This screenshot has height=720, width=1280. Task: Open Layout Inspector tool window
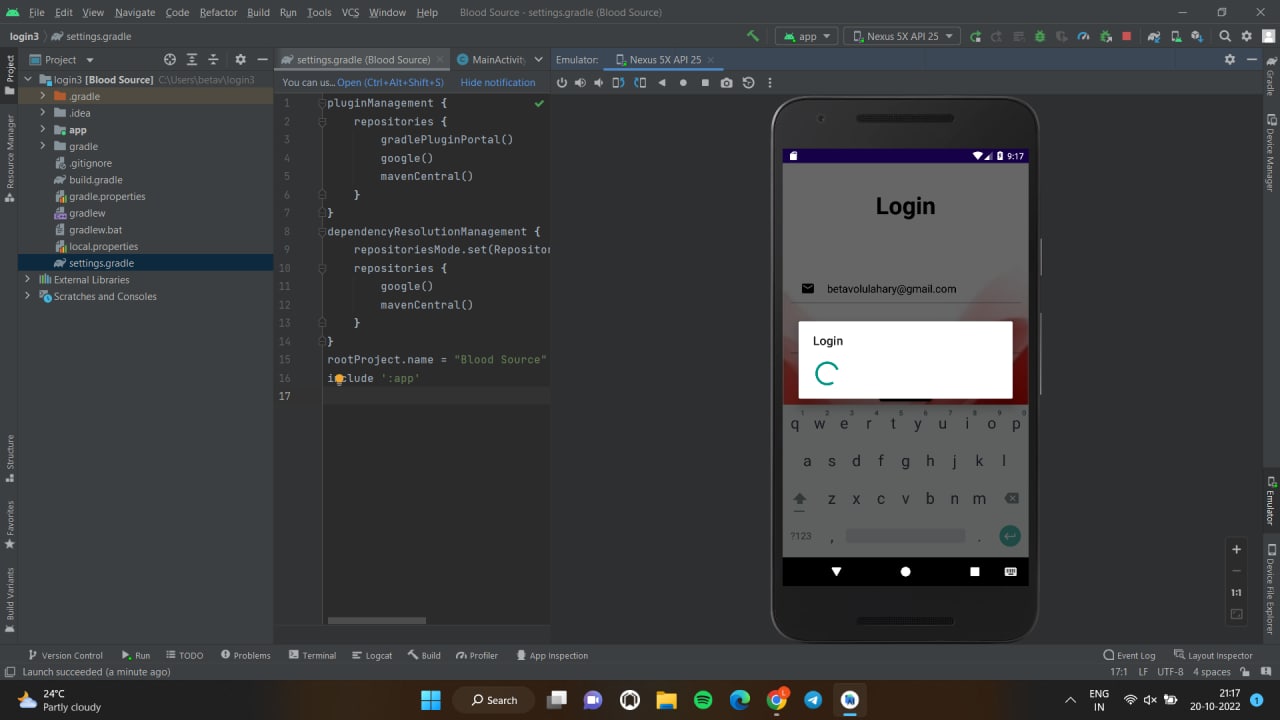point(1213,656)
